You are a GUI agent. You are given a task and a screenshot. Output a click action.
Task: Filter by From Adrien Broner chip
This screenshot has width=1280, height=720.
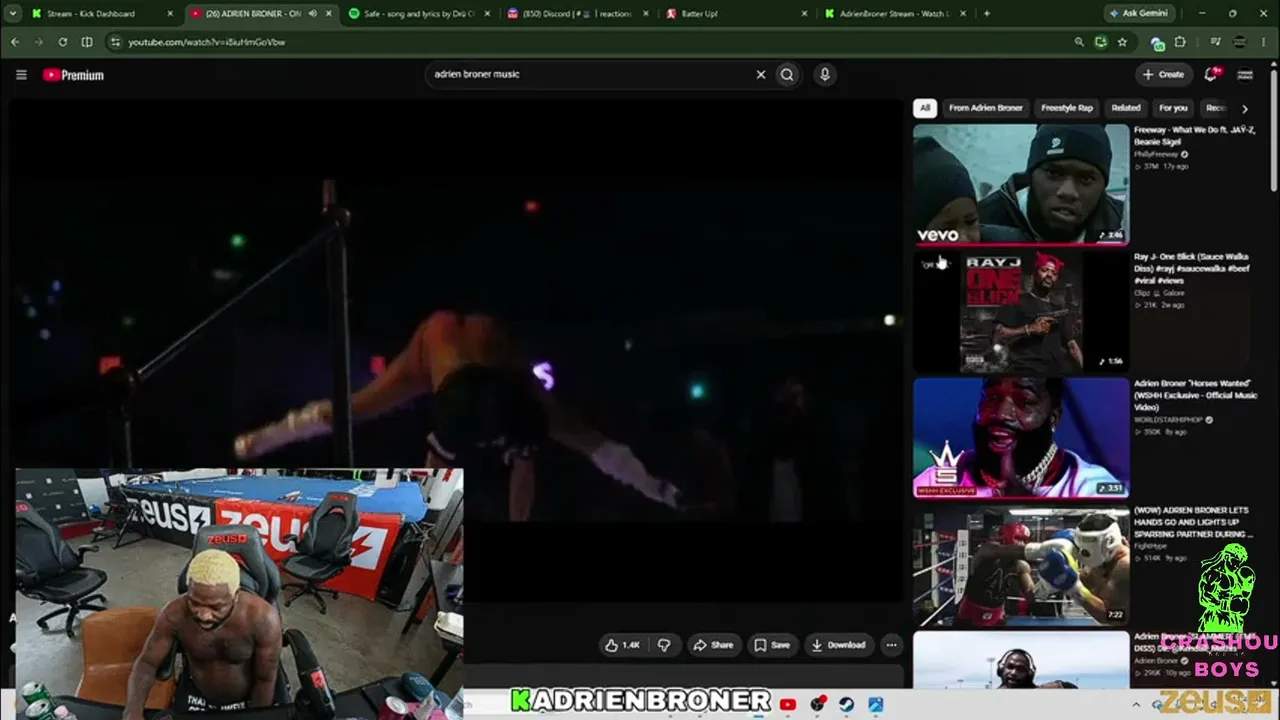(x=986, y=108)
